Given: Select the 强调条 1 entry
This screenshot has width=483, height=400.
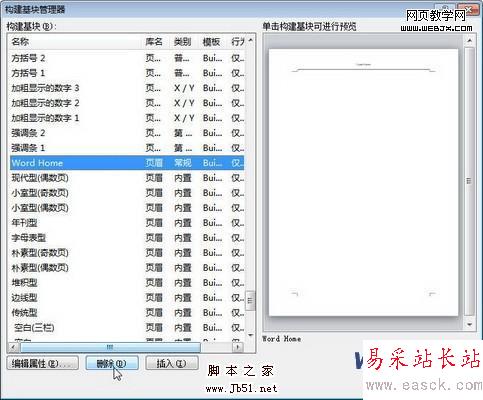Looking at the screenshot, I should pyautogui.click(x=127, y=148).
